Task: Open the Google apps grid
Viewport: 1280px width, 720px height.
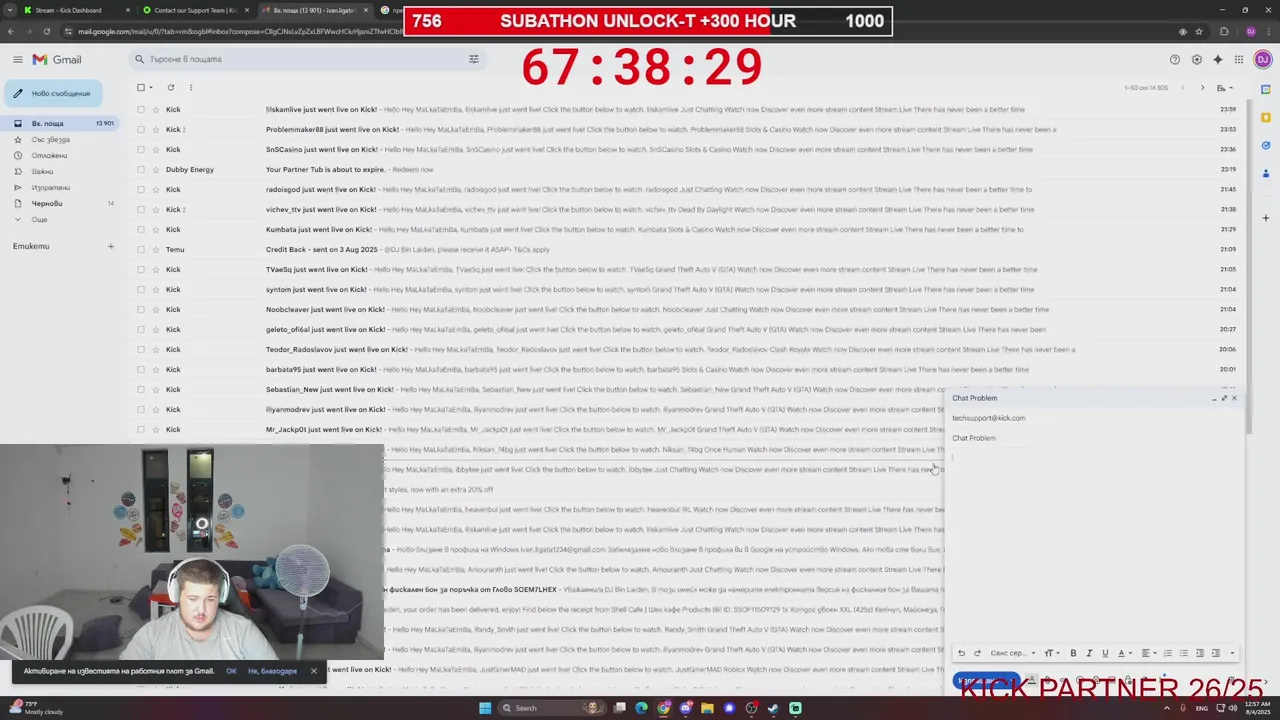Action: [x=1238, y=60]
